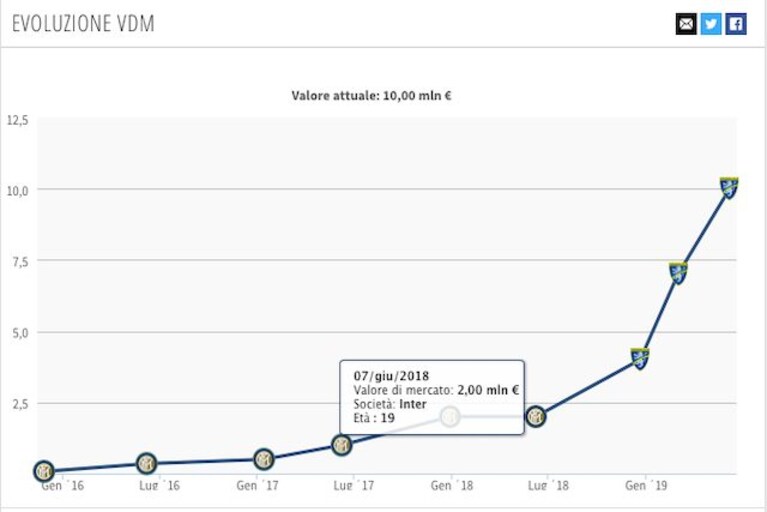
Task: Select the blue crest marker at the 7,5 gridline
Action: [x=678, y=273]
